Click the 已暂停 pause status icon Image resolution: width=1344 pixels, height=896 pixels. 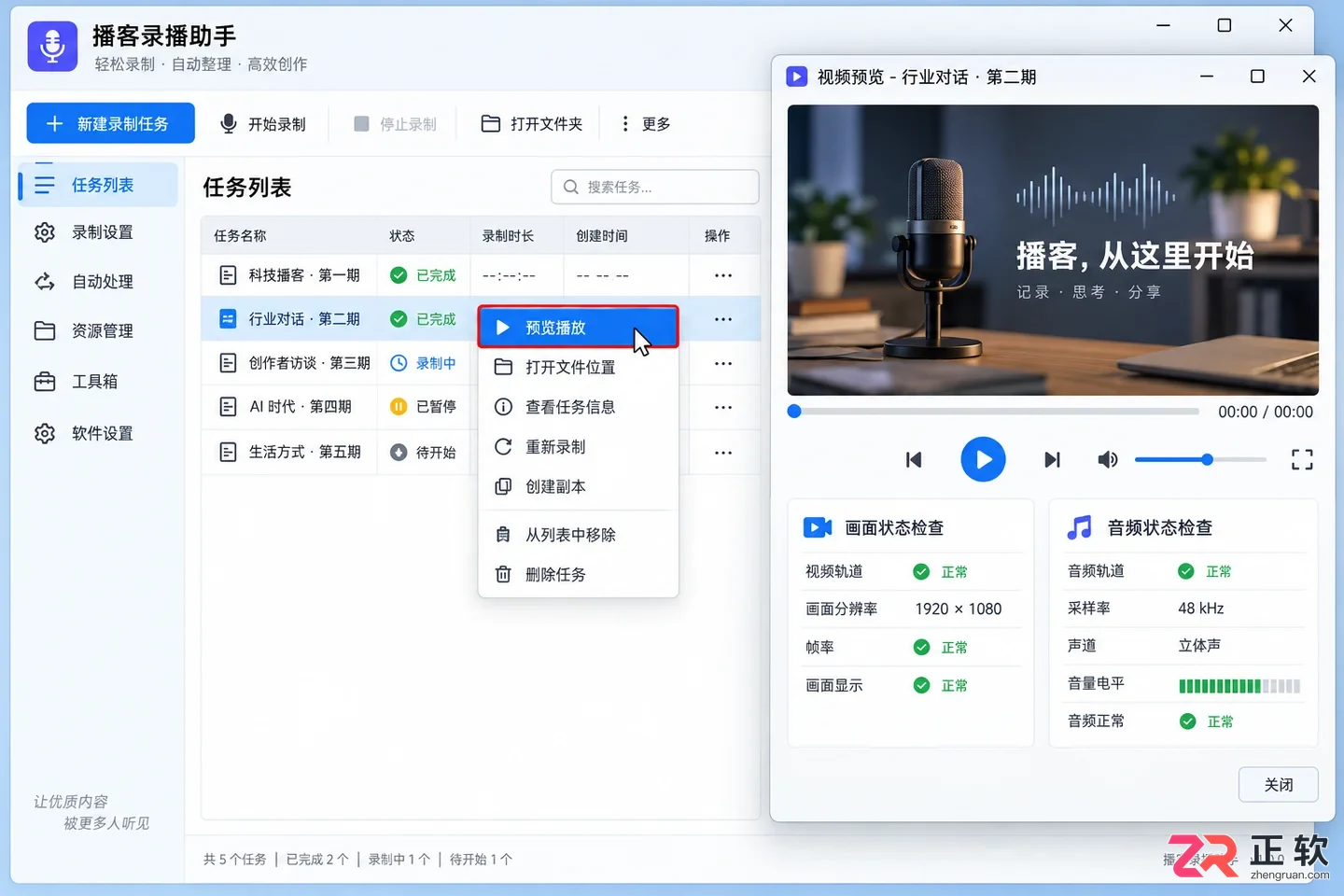pos(399,406)
